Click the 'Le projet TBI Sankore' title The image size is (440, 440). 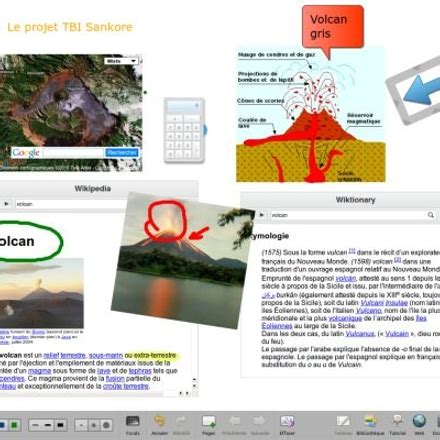[70, 27]
